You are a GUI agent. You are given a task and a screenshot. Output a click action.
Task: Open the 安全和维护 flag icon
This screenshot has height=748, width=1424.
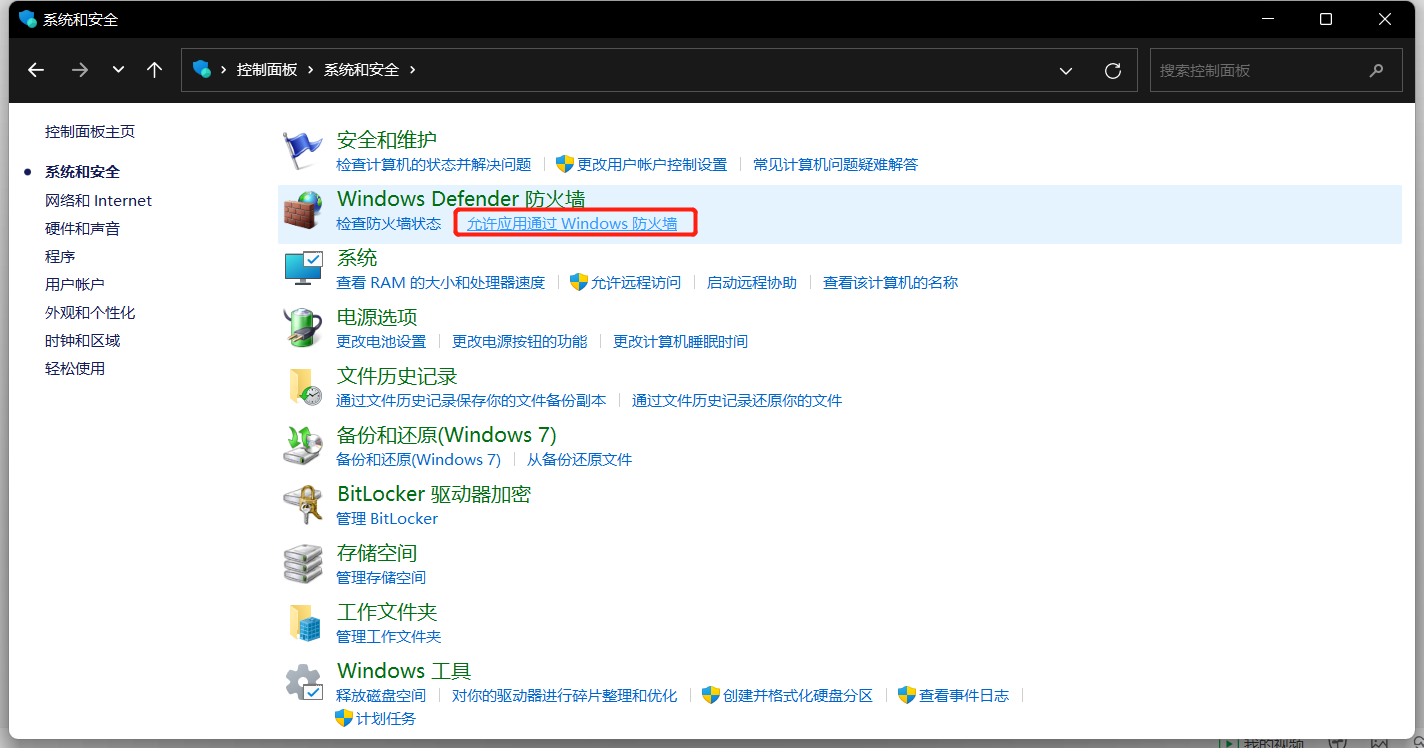pos(303,151)
